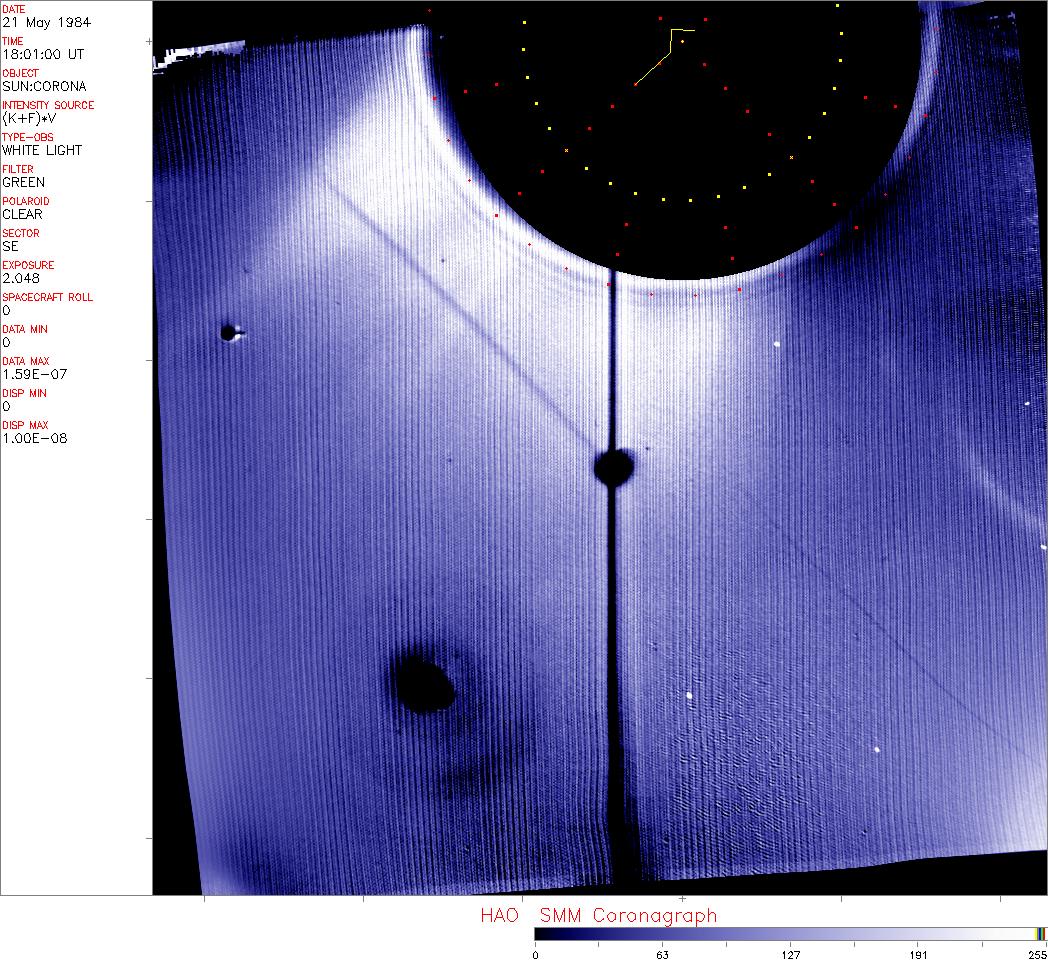Viewport: 1048px width, 960px height.
Task: Click the left orange x marker on the disk
Action: point(566,150)
